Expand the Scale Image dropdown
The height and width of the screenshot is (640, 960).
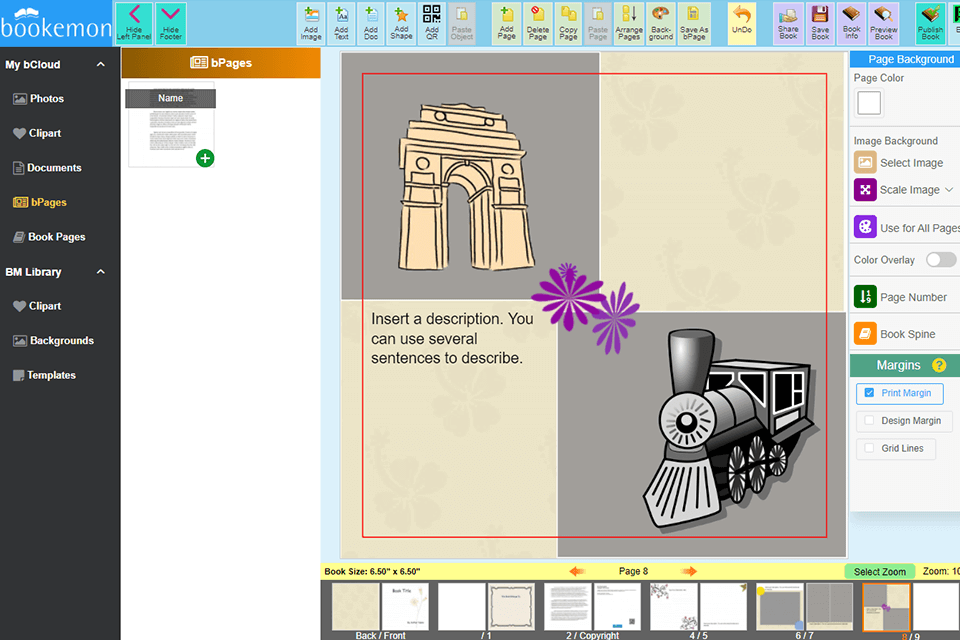click(x=948, y=190)
